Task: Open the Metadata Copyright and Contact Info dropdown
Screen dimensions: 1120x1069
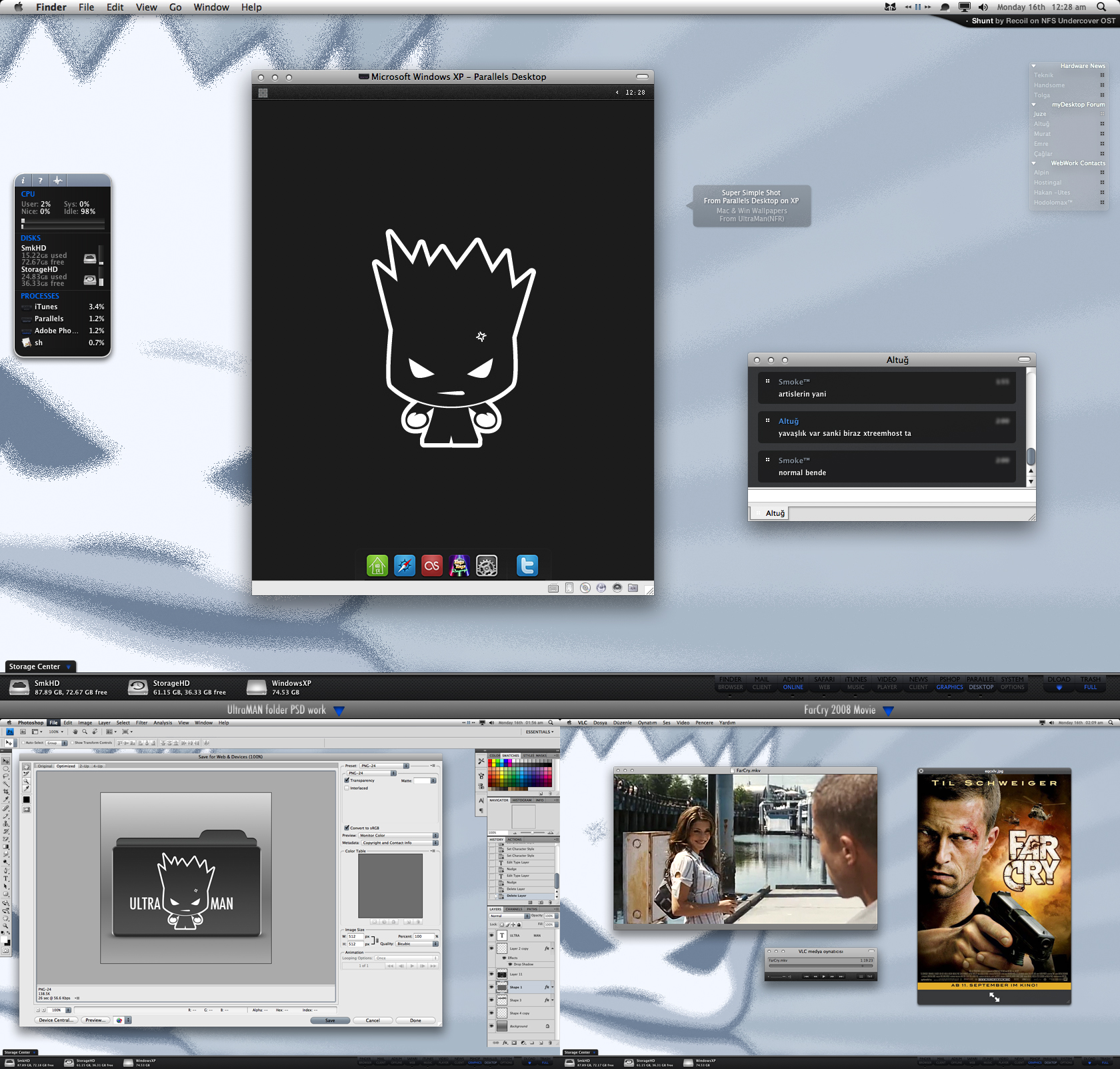Action: click(x=400, y=842)
